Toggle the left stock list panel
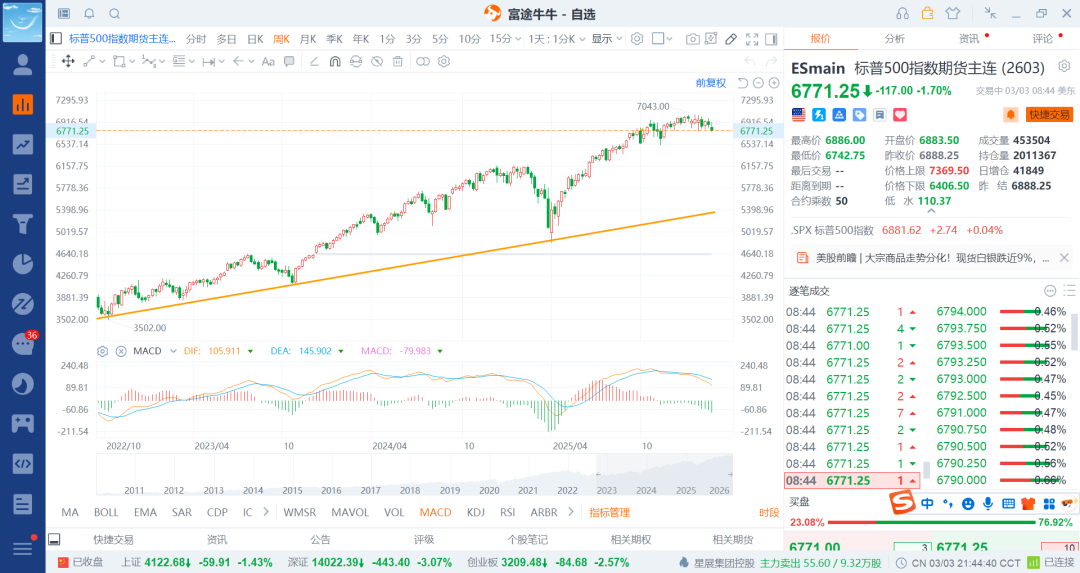 pyautogui.click(x=56, y=39)
